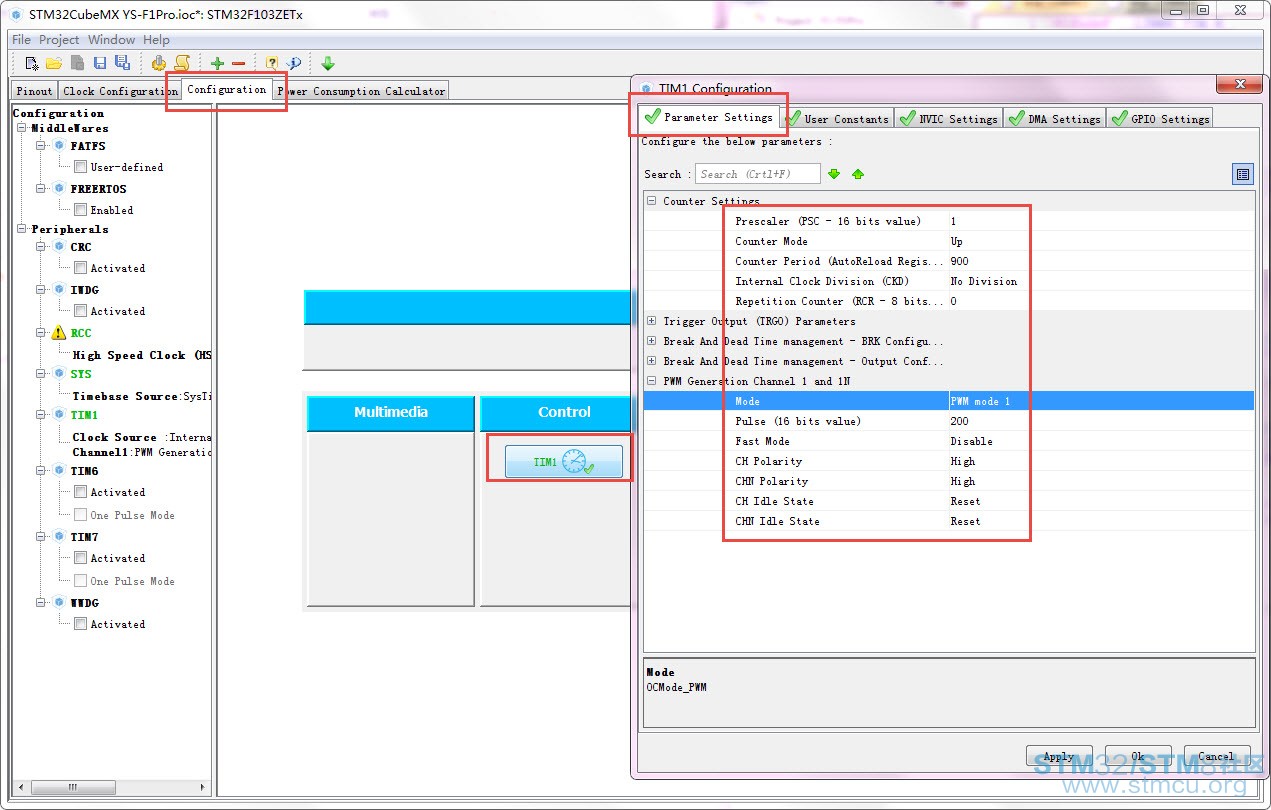
Task: Check TIM6 Activated checkbox
Action: (80, 492)
